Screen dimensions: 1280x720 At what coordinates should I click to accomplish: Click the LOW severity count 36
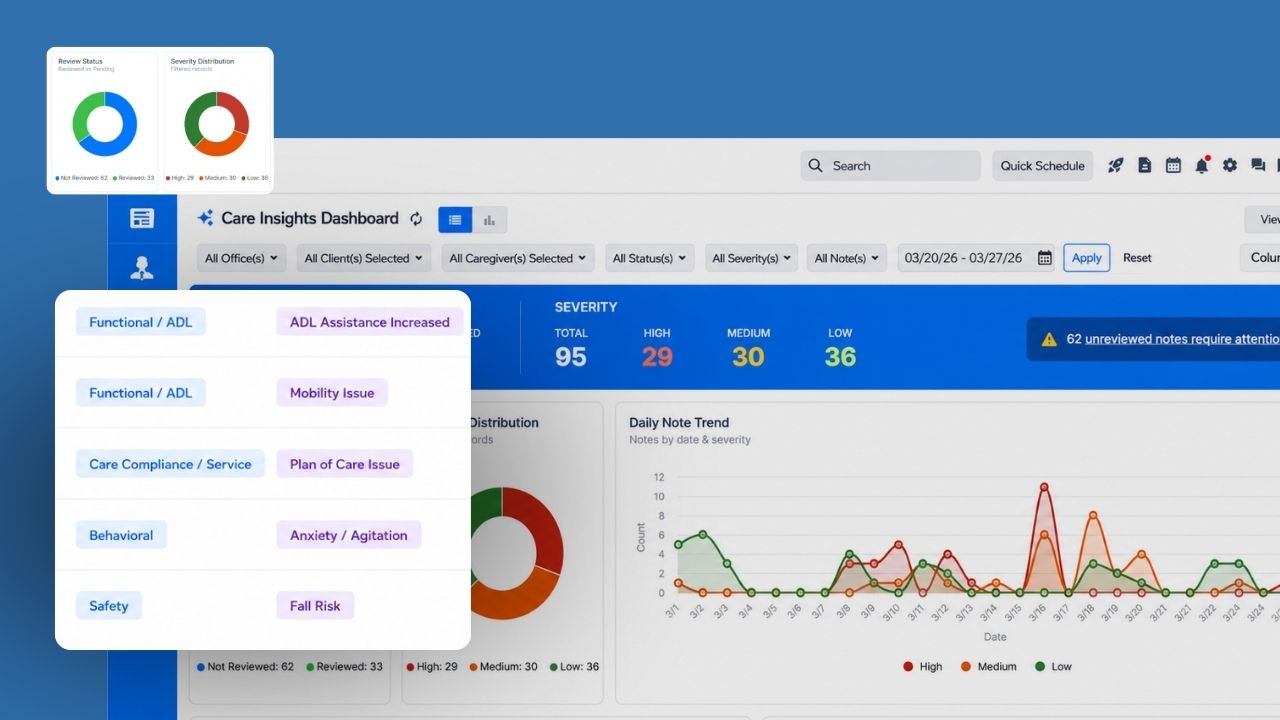click(840, 357)
